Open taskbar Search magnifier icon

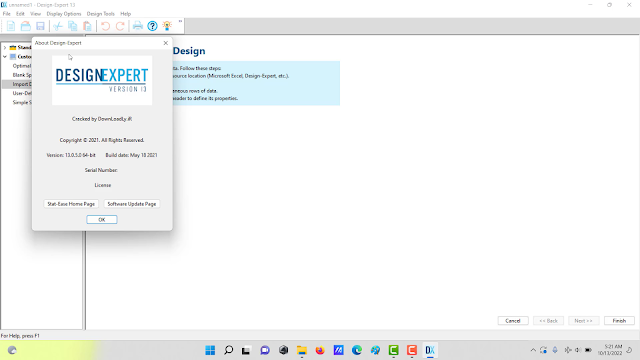[229, 350]
